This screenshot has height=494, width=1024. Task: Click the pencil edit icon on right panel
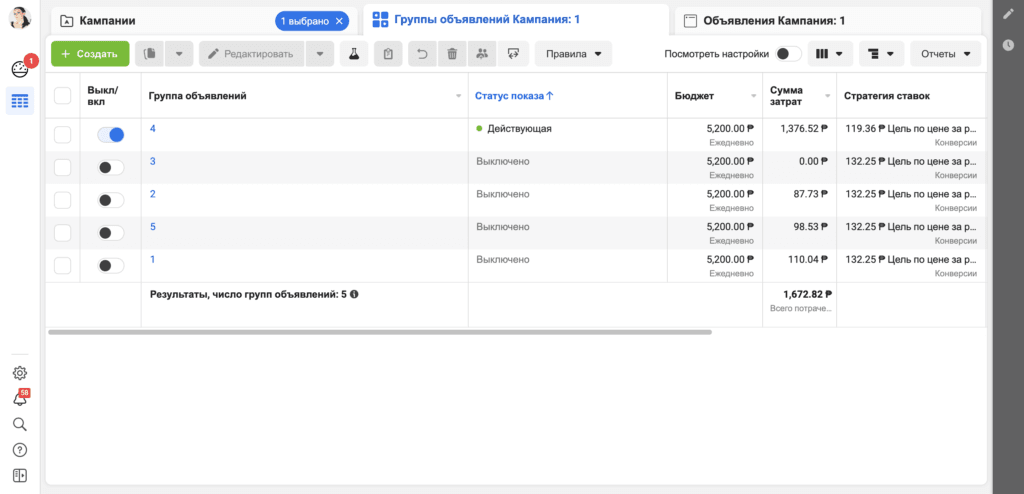1008,14
